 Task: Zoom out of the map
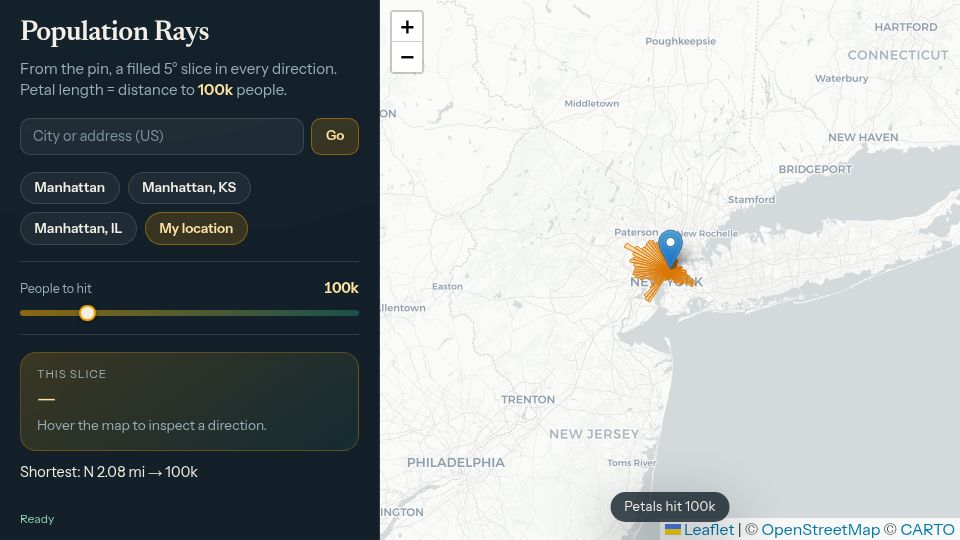coord(407,58)
